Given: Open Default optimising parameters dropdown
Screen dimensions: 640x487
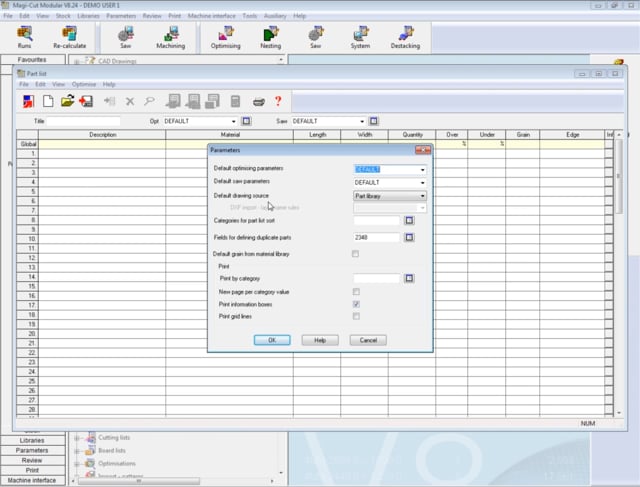Looking at the screenshot, I should [422, 169].
